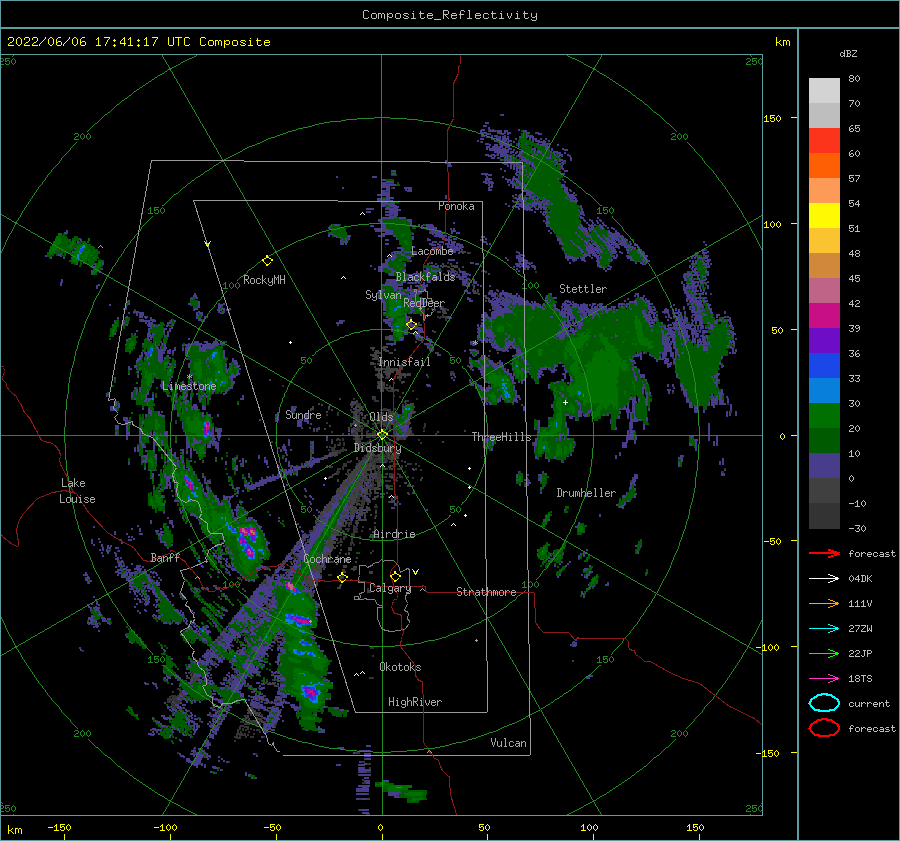Select the orange 60–57 dBZ color swatch
The image size is (900, 841).
coord(824,166)
